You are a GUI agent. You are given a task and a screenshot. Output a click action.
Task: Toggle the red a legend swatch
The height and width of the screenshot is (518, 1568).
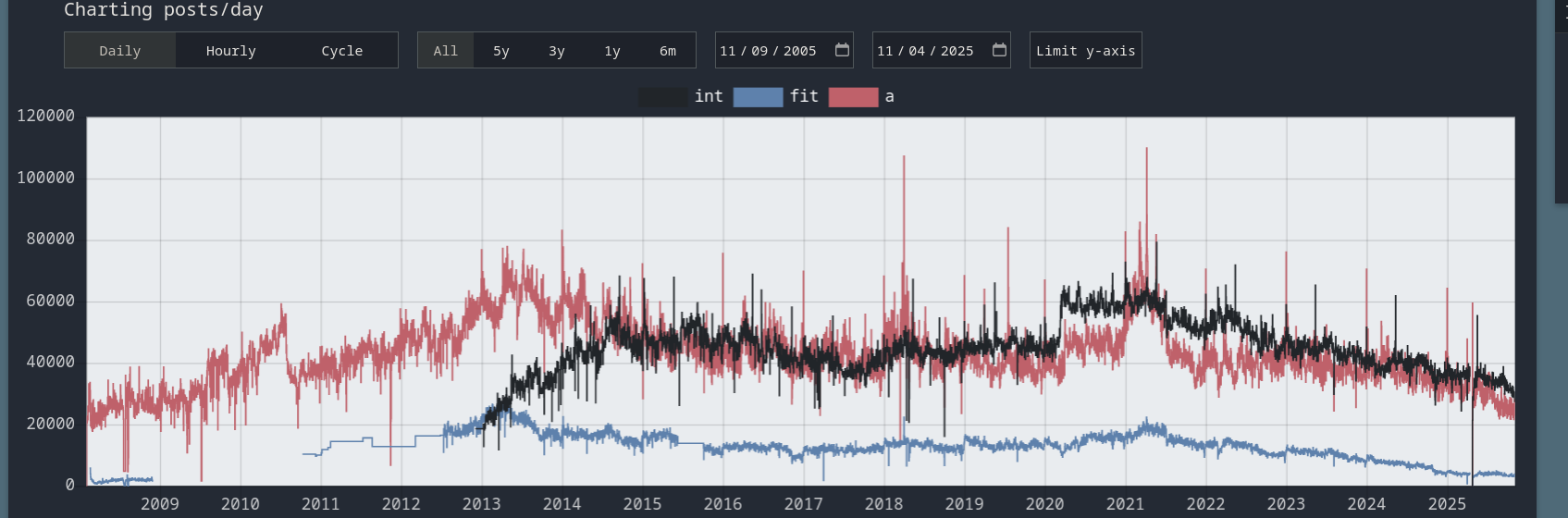pos(854,96)
